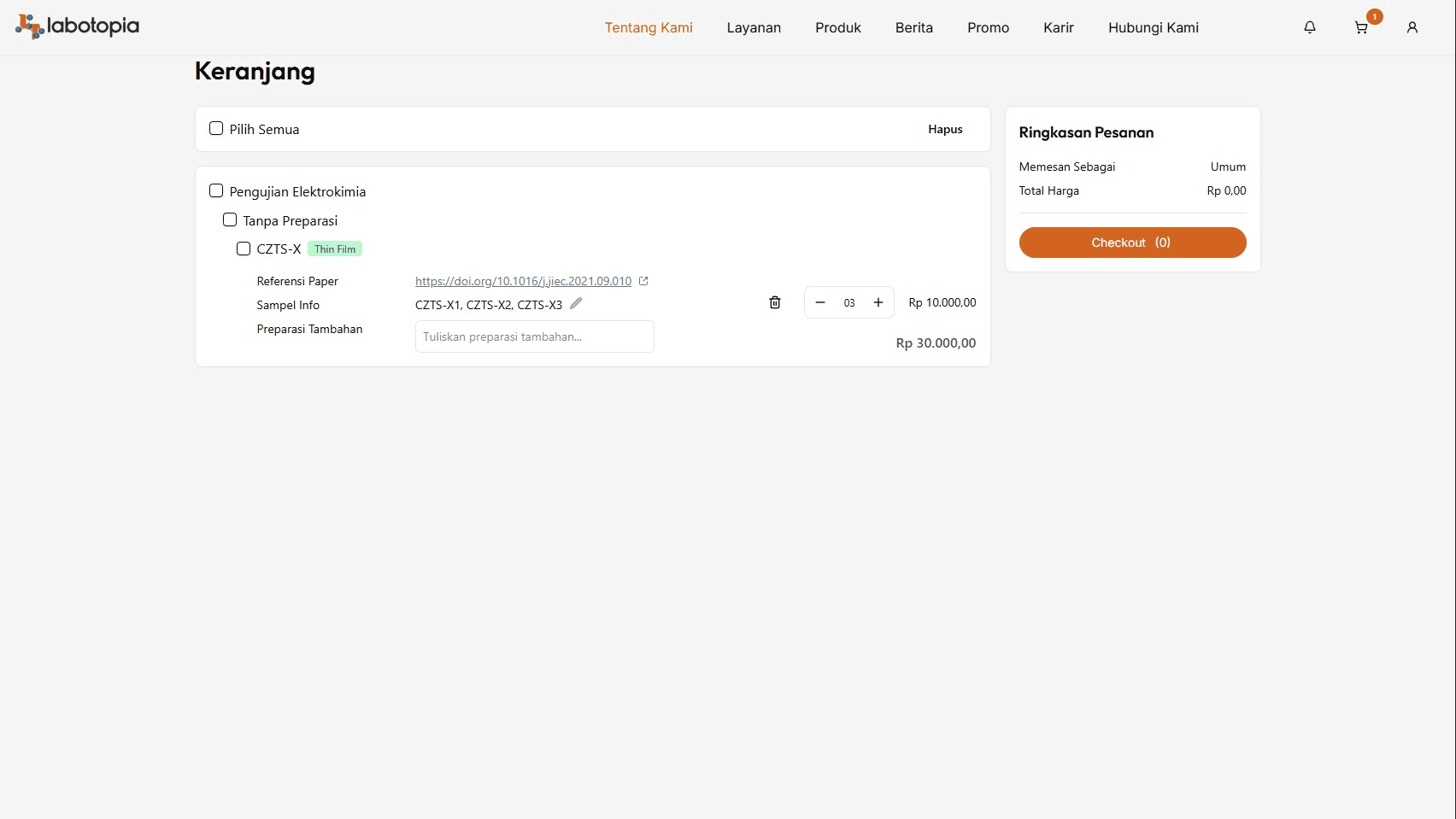Focus the Preparasi Tambahan text field

point(534,336)
